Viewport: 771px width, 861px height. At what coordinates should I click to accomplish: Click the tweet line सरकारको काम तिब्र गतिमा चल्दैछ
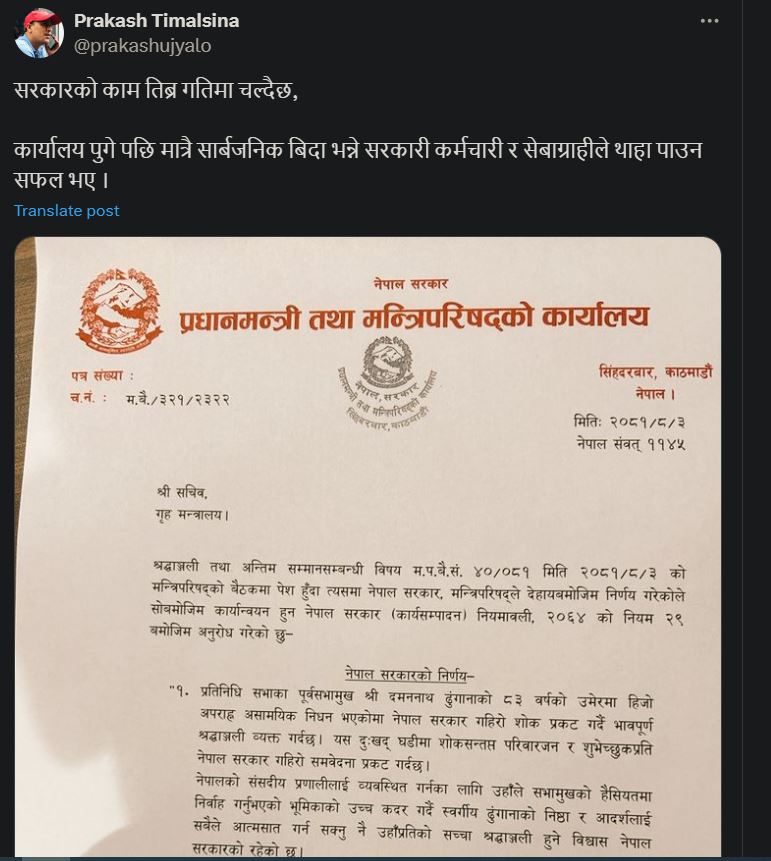click(x=156, y=90)
